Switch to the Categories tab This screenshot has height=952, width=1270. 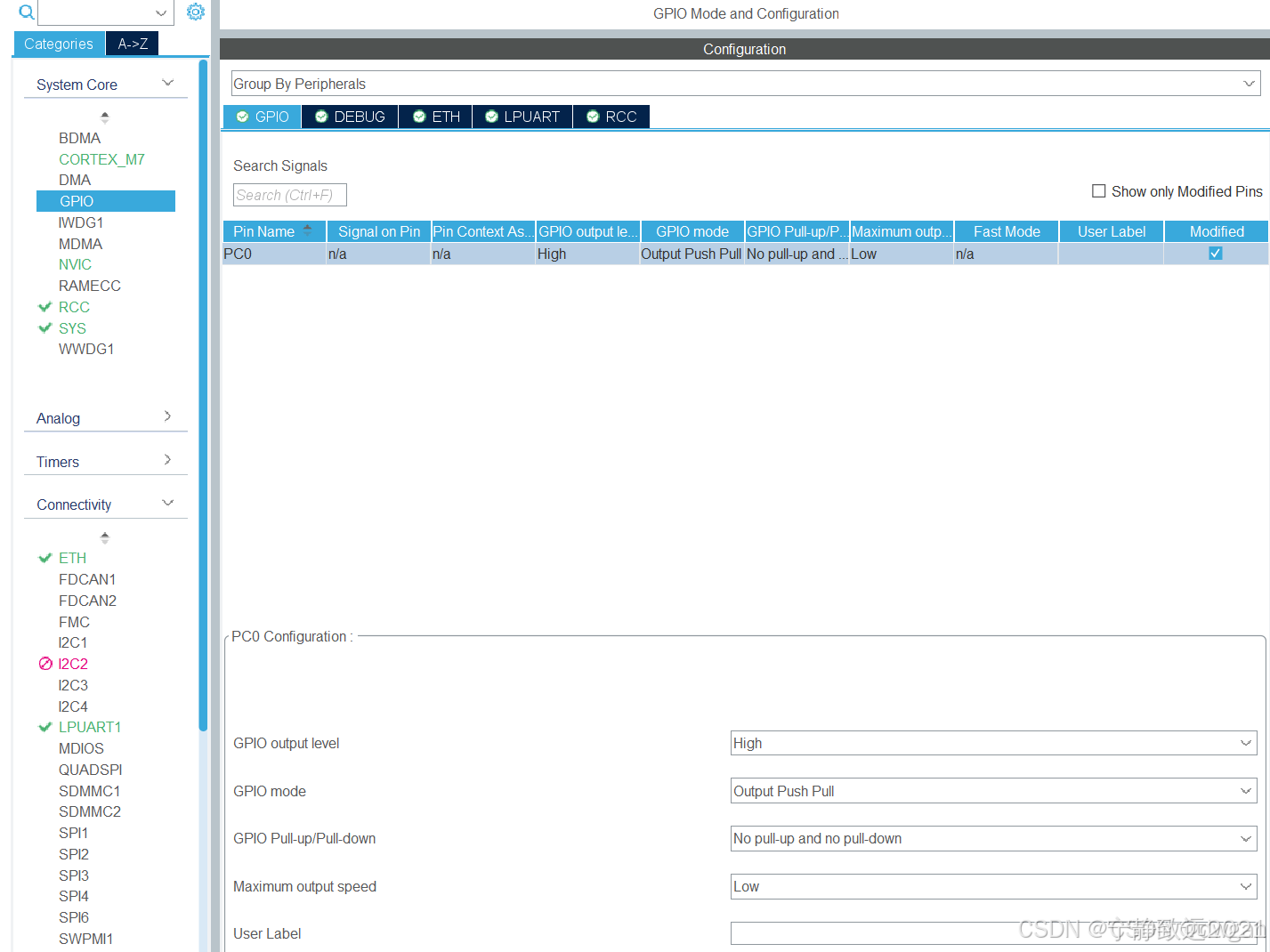59,44
